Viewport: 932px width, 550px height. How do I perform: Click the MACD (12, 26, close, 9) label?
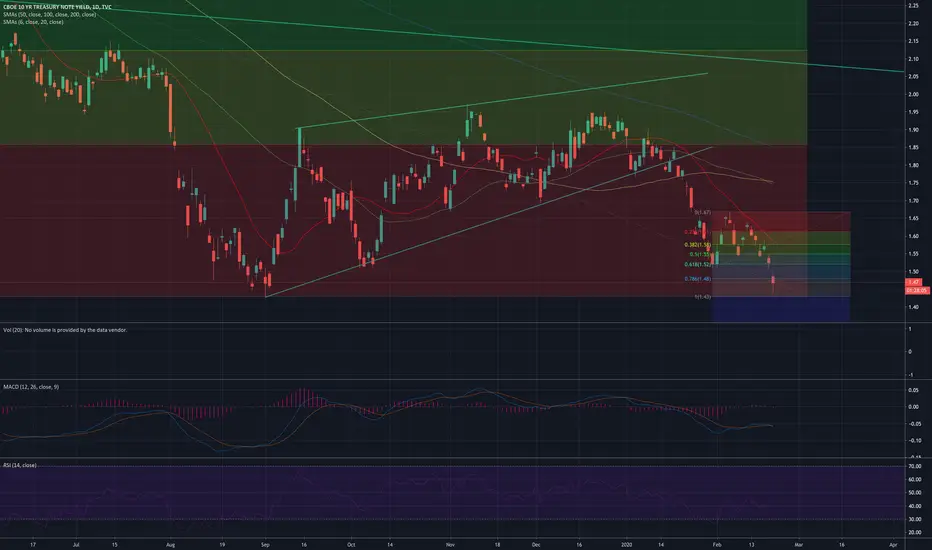click(31, 387)
